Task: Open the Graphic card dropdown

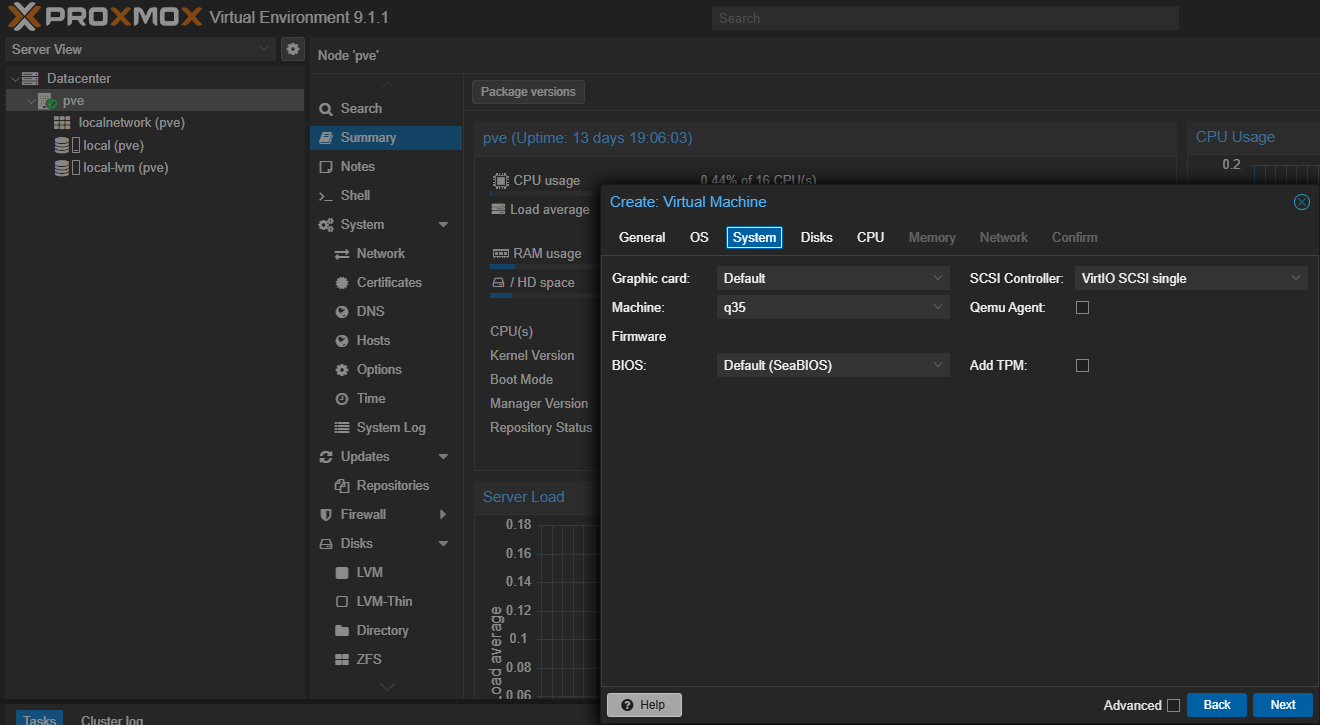Action: pyautogui.click(x=832, y=278)
